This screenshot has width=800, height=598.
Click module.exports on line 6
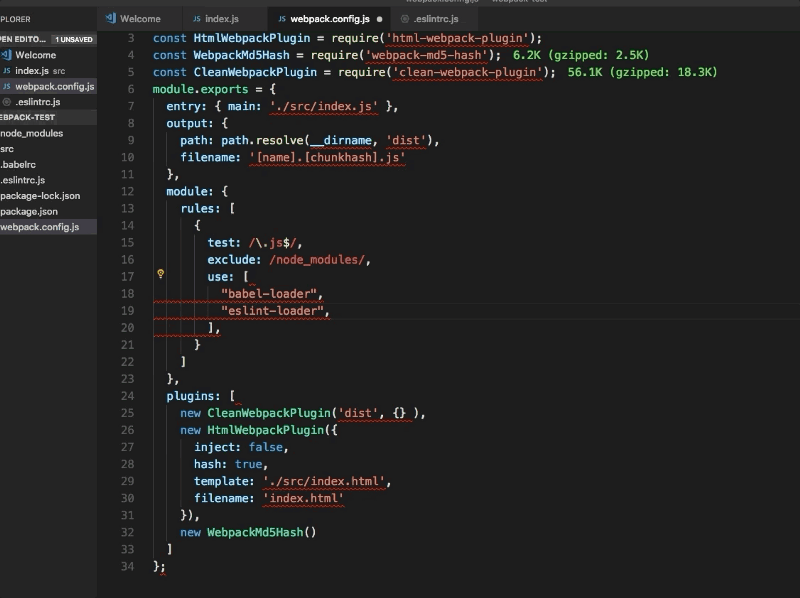[200, 89]
